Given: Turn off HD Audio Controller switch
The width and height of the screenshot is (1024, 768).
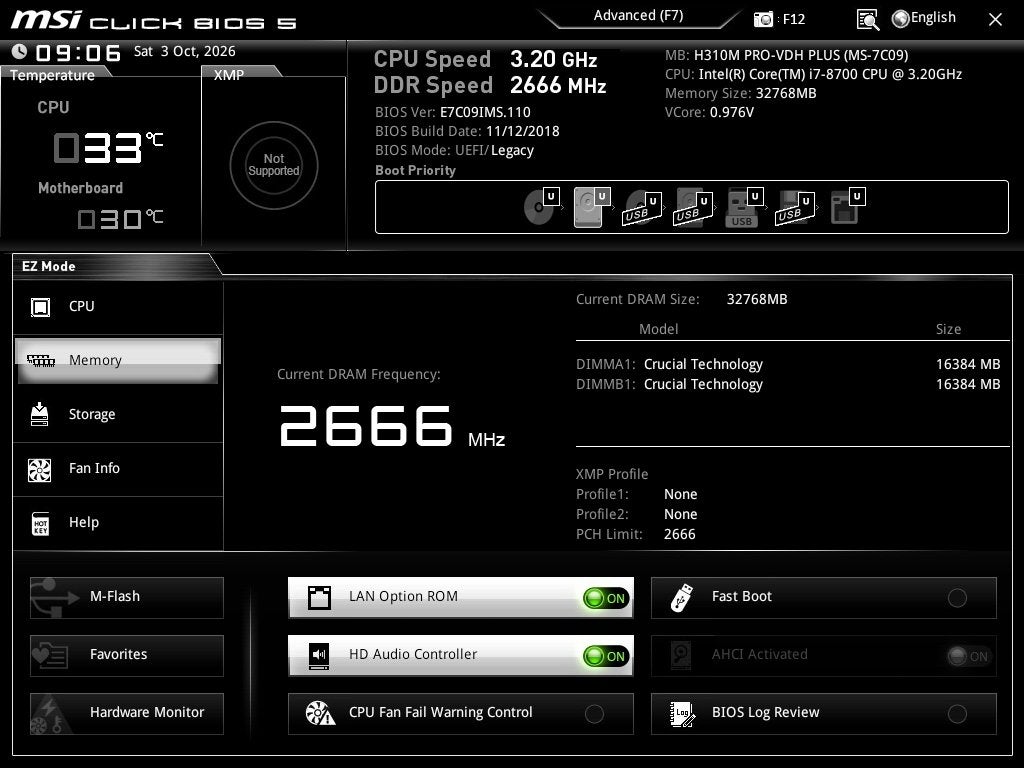Looking at the screenshot, I should [606, 656].
